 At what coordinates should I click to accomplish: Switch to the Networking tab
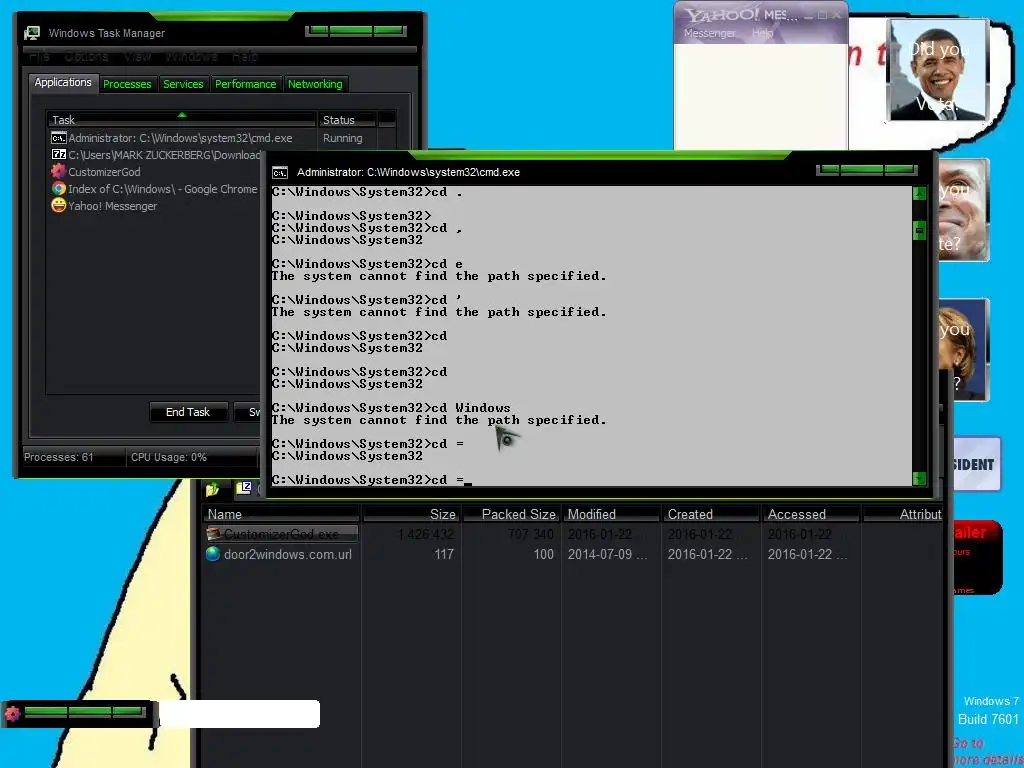[x=315, y=84]
